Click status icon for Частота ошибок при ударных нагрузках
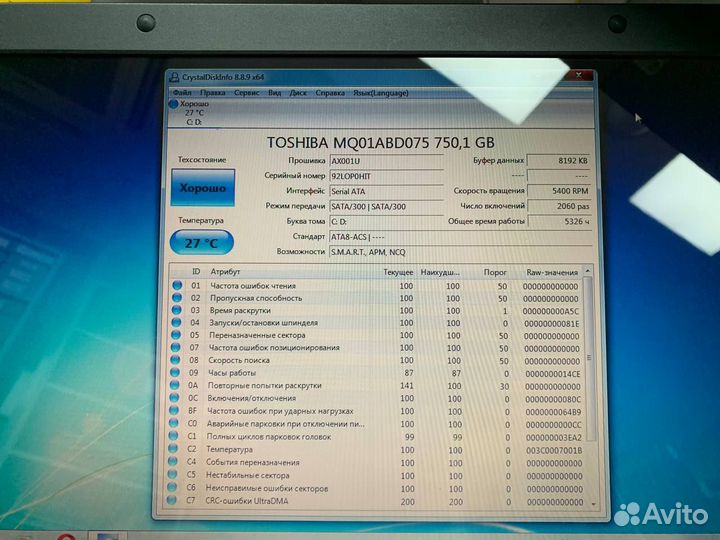The width and height of the screenshot is (720, 540). (x=174, y=411)
